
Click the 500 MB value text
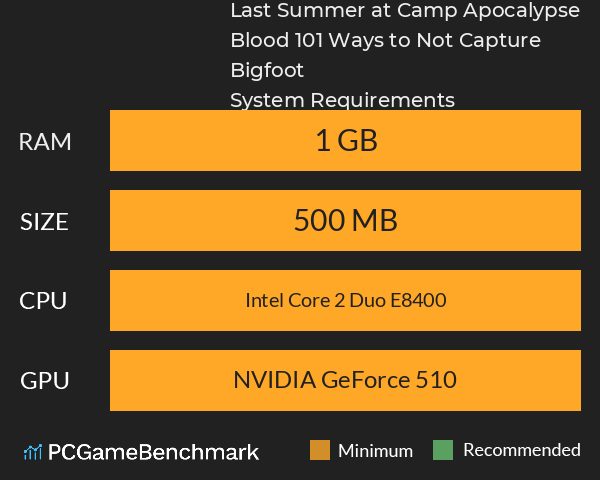[346, 220]
